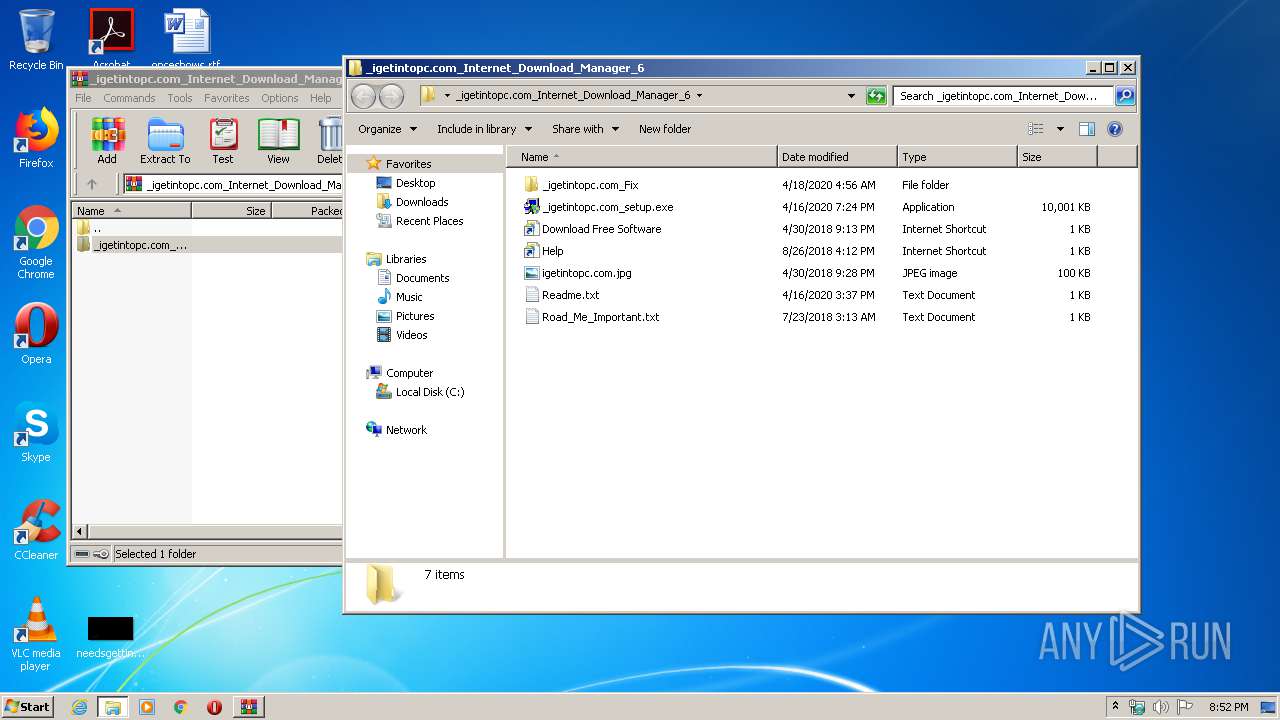The height and width of the screenshot is (720, 1280).
Task: Click the WinRAR View icon
Action: click(x=278, y=141)
